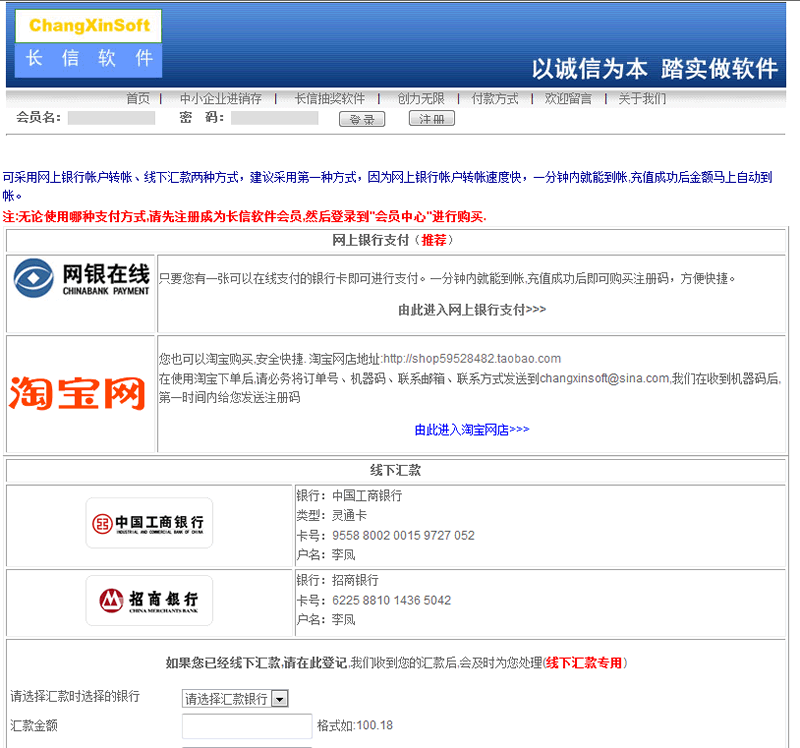The width and height of the screenshot is (800, 748).
Task: Click the 只要您有一张可以在线支付的银行卡 description
Action: (447, 278)
